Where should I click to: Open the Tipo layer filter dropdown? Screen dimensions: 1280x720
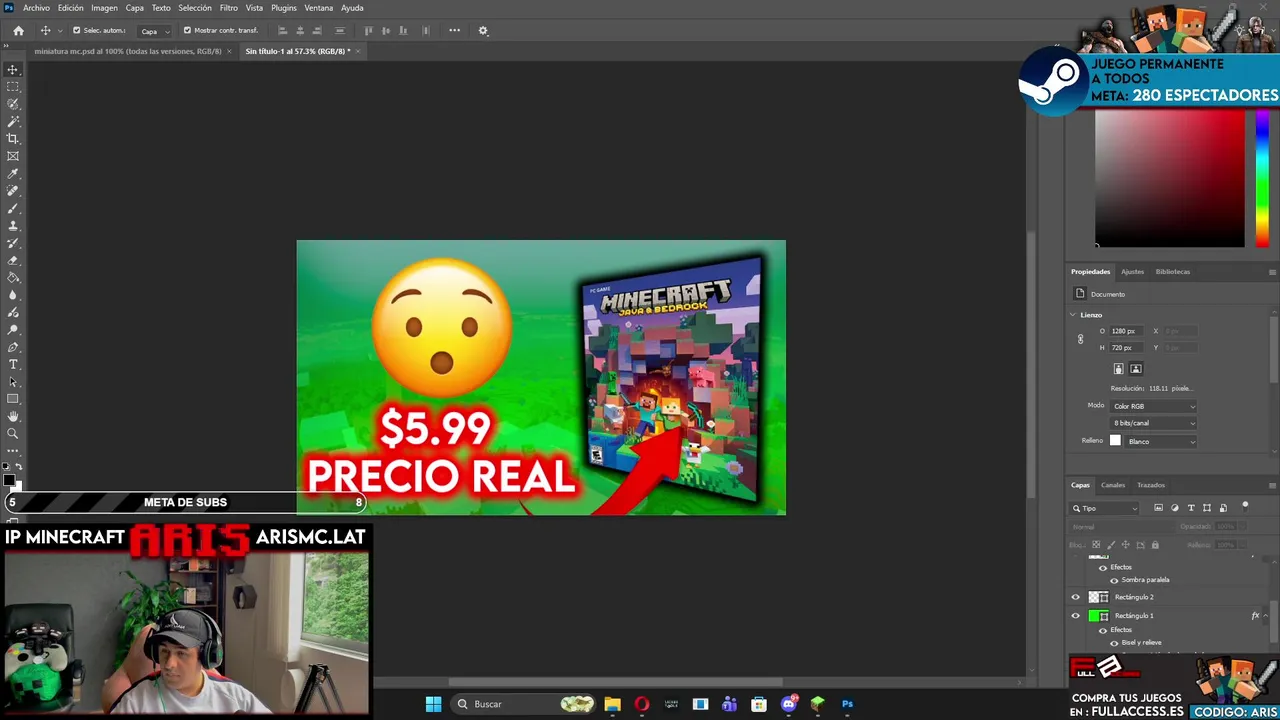tap(1106, 508)
